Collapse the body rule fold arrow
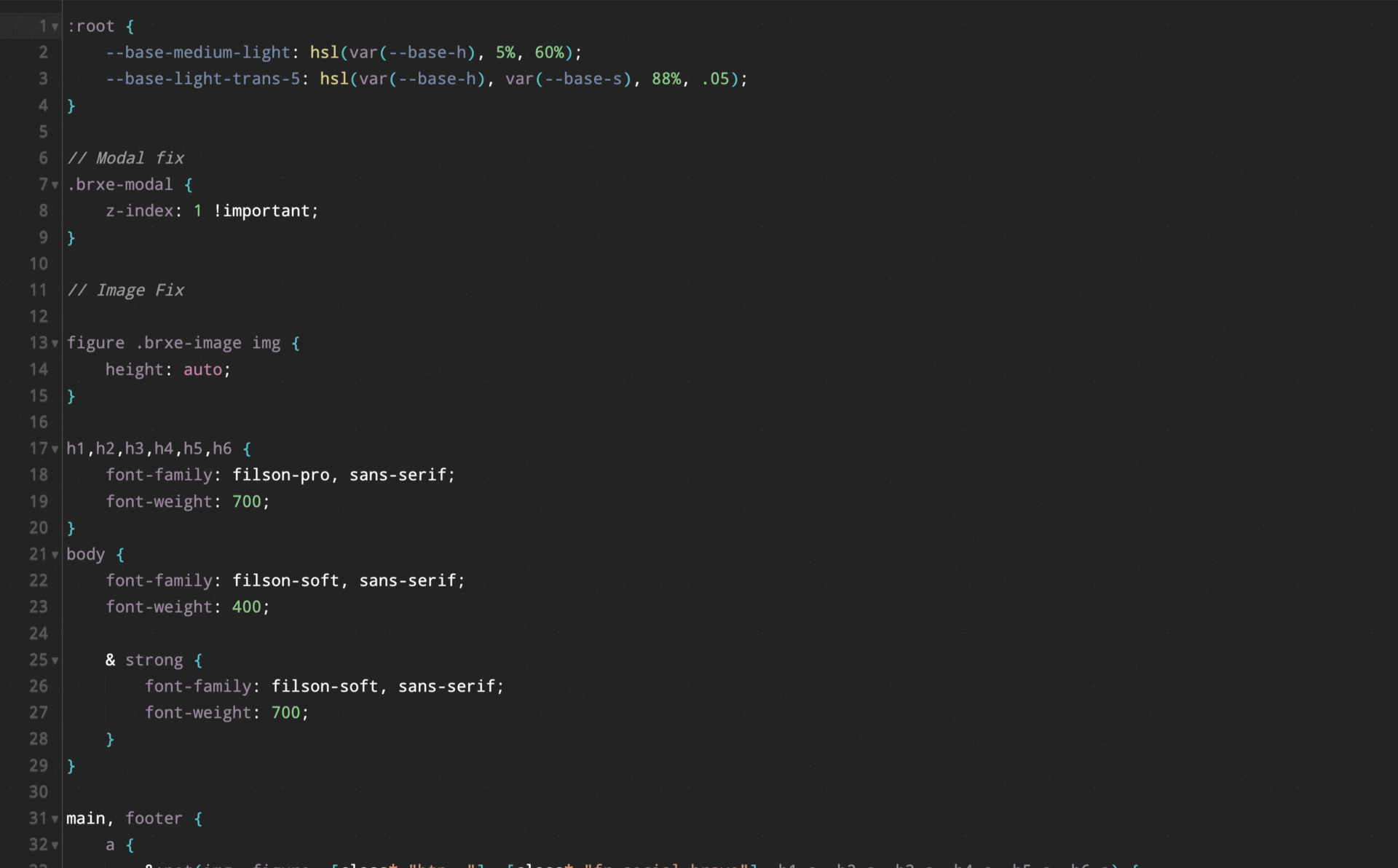 coord(55,555)
